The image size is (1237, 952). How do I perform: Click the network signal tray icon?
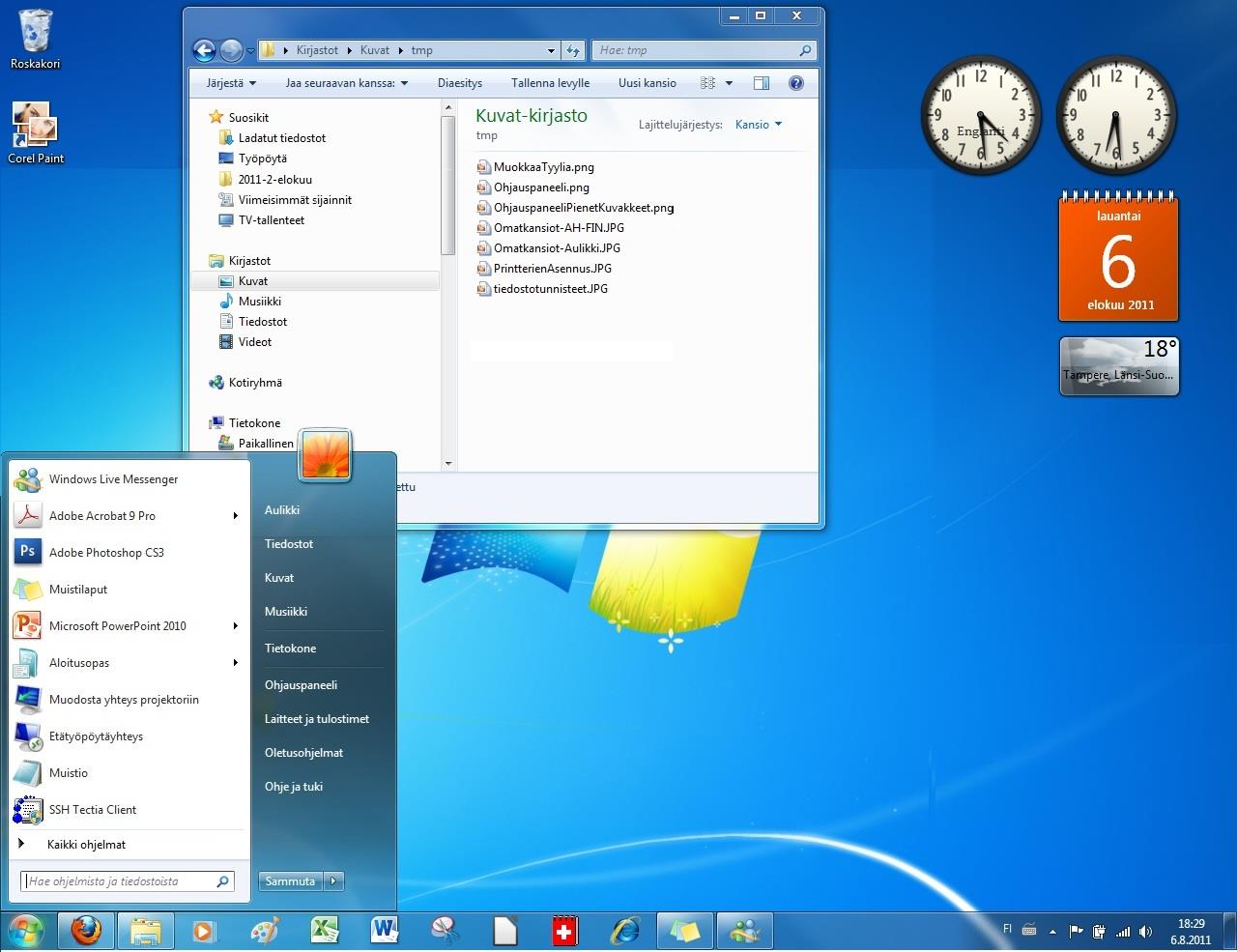1123,932
